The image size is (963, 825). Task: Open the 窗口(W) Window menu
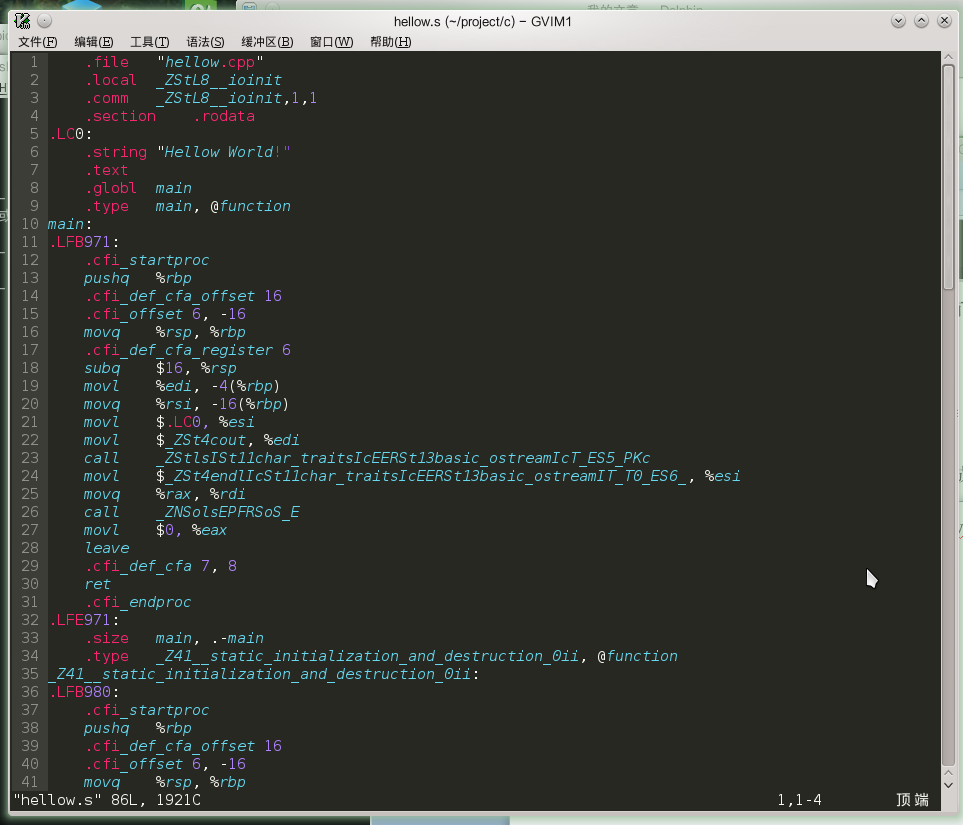click(x=332, y=42)
